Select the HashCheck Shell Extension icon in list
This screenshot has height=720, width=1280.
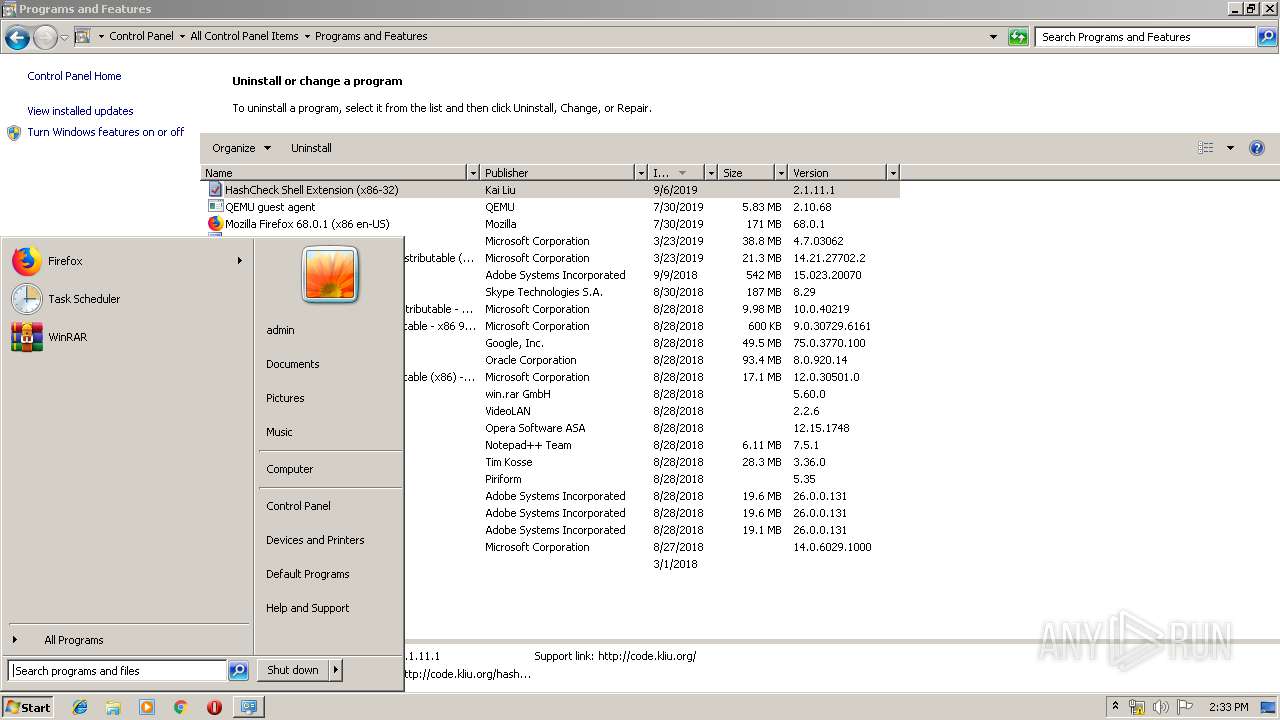coord(215,189)
